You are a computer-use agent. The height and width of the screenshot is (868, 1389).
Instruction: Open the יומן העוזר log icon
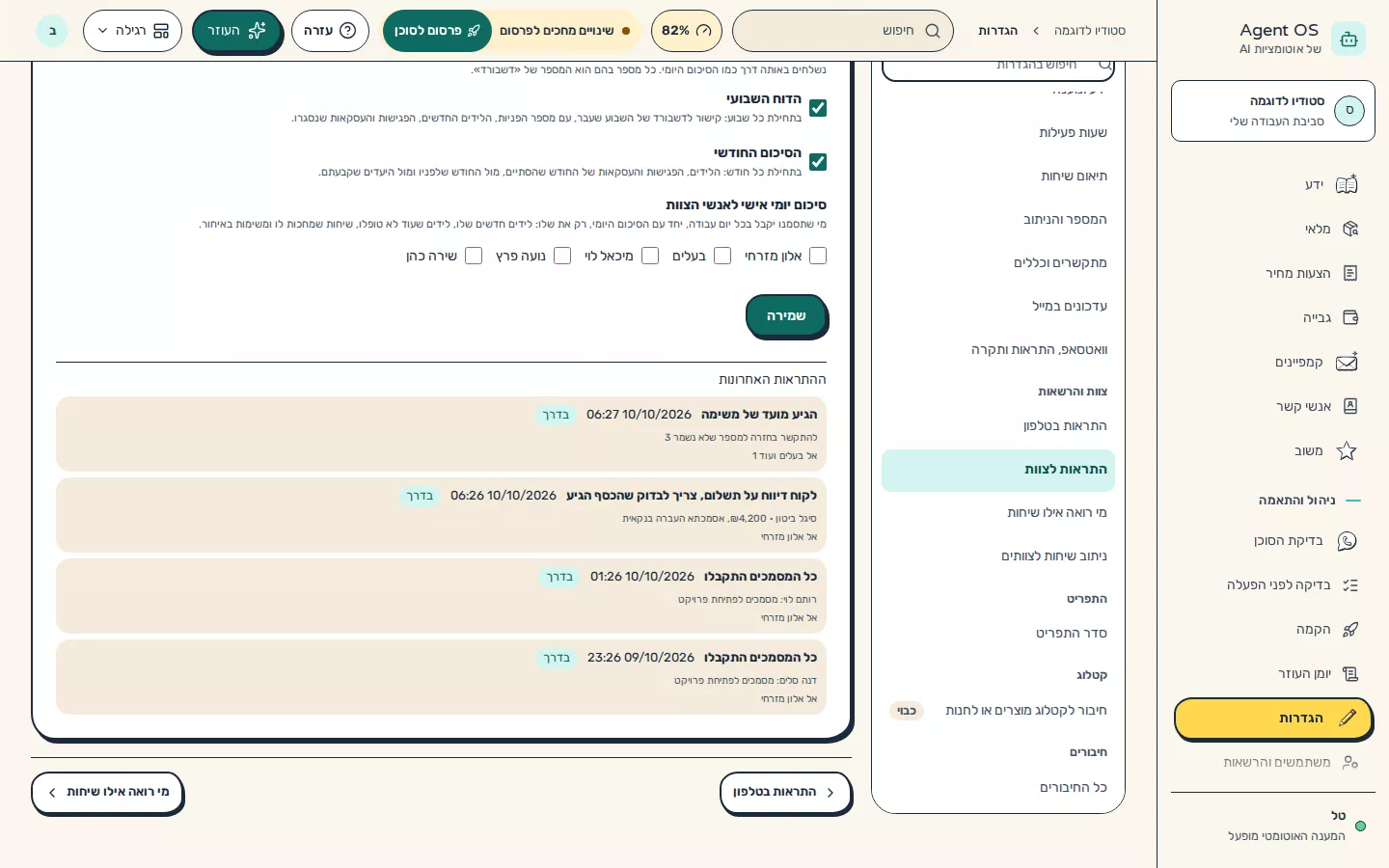point(1349,674)
